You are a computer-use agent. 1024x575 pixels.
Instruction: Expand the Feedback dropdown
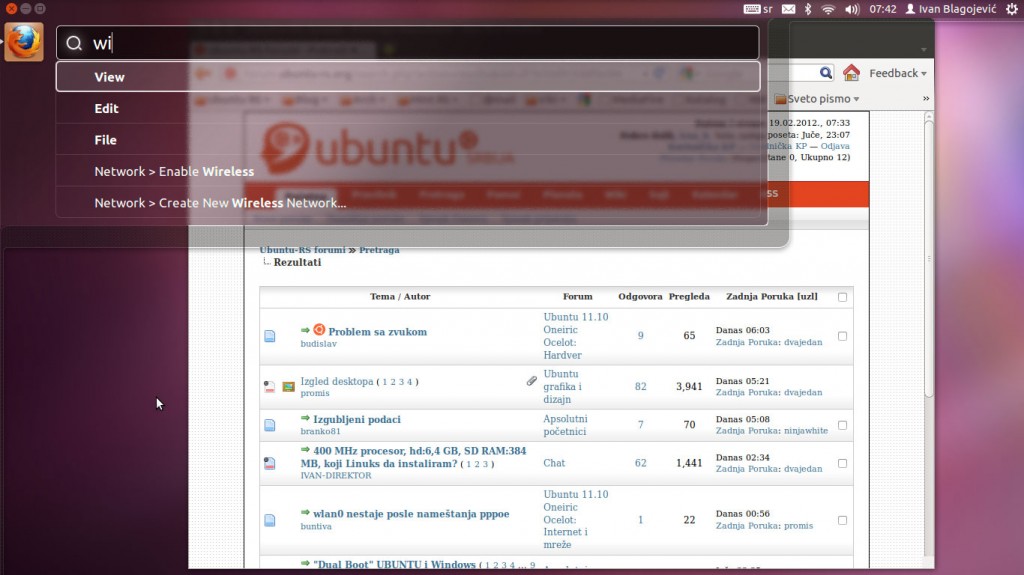click(x=897, y=73)
